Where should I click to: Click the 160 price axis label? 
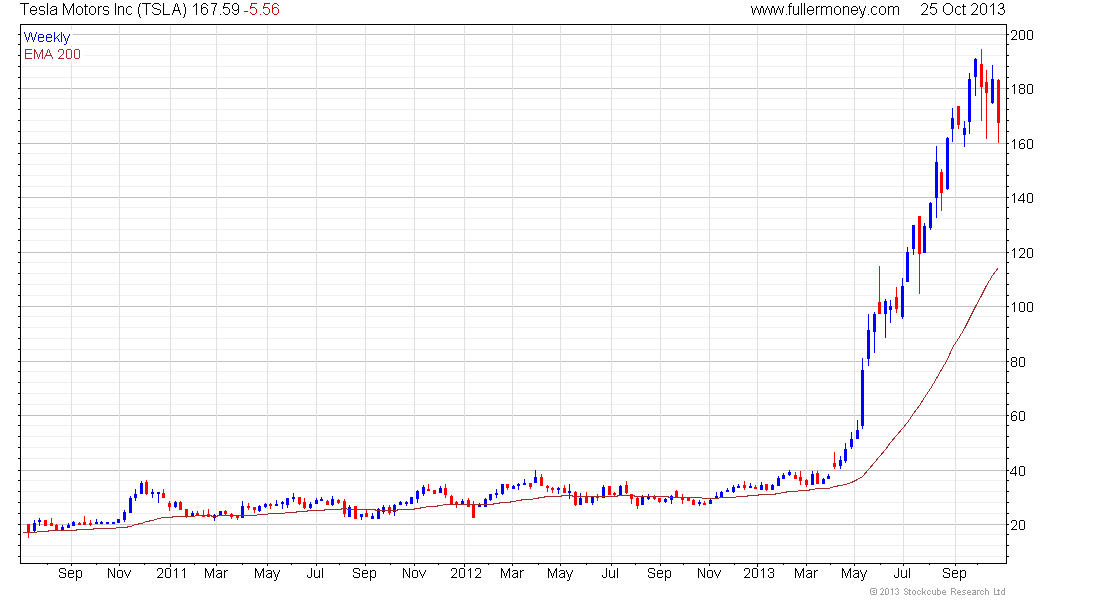(1021, 144)
